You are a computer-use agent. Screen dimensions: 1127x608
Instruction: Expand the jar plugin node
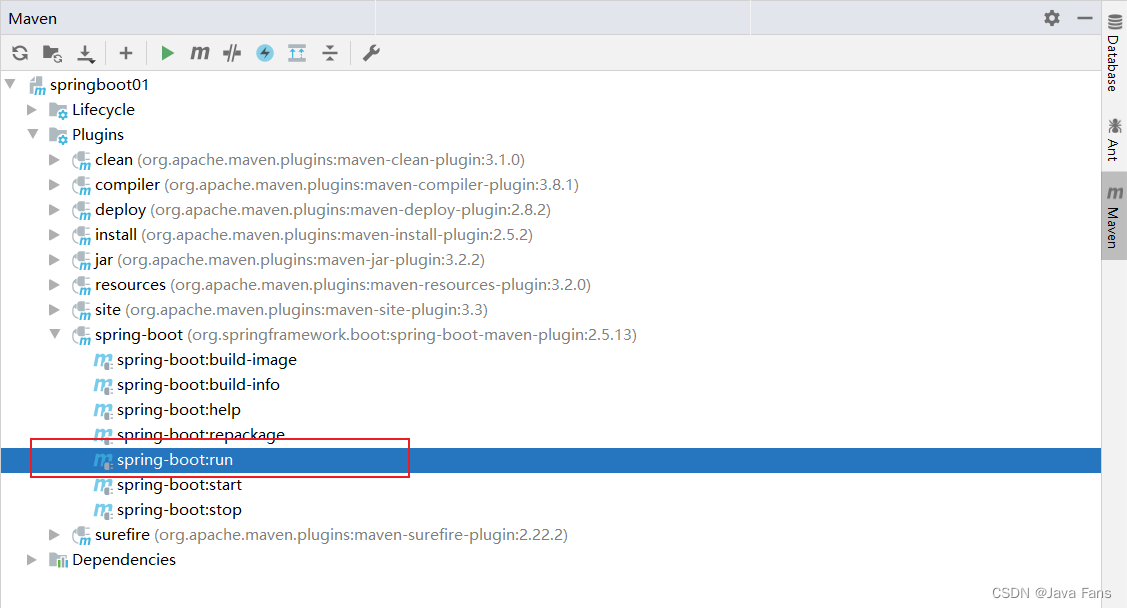pos(54,259)
